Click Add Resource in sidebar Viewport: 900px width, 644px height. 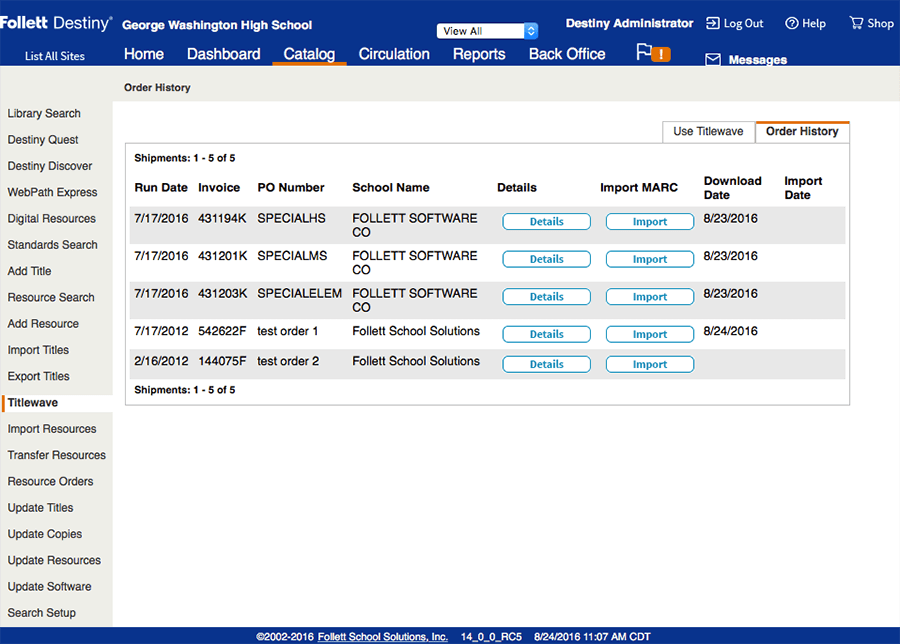pos(43,324)
